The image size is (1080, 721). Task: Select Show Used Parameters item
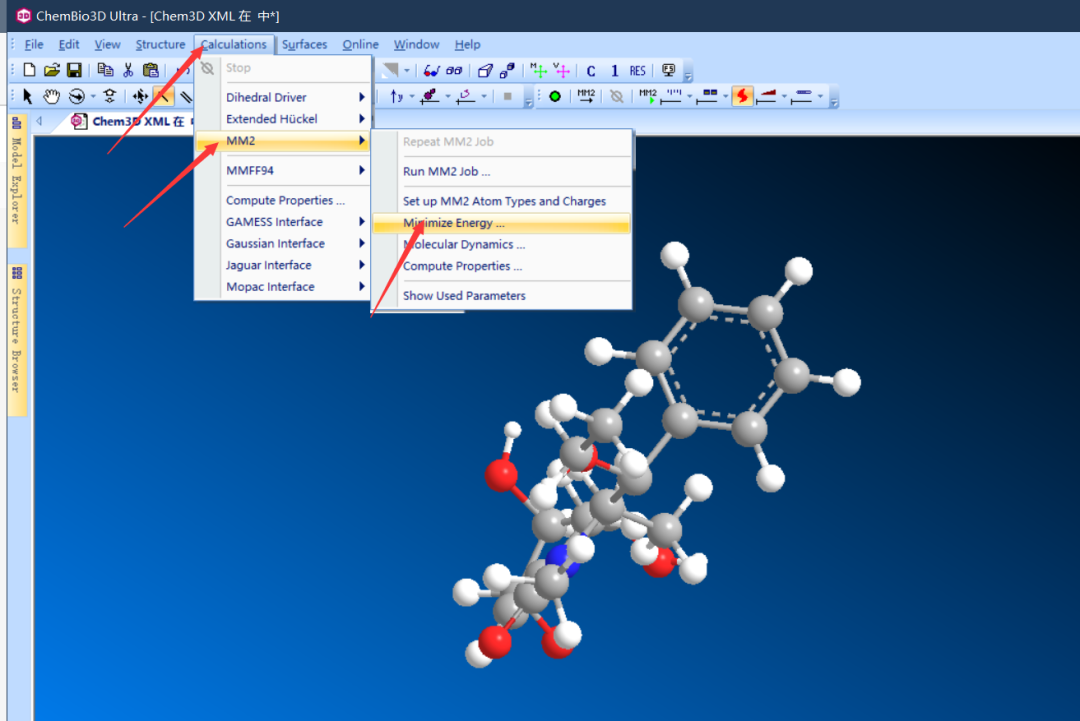(x=501, y=296)
